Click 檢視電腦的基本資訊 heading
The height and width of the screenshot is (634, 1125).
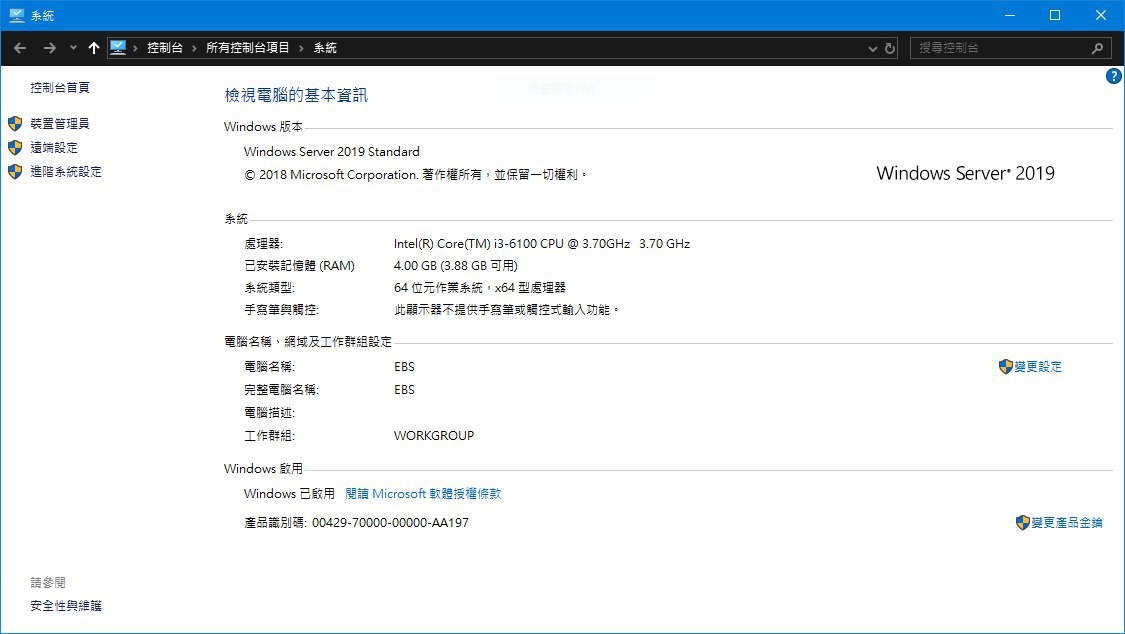[x=296, y=95]
